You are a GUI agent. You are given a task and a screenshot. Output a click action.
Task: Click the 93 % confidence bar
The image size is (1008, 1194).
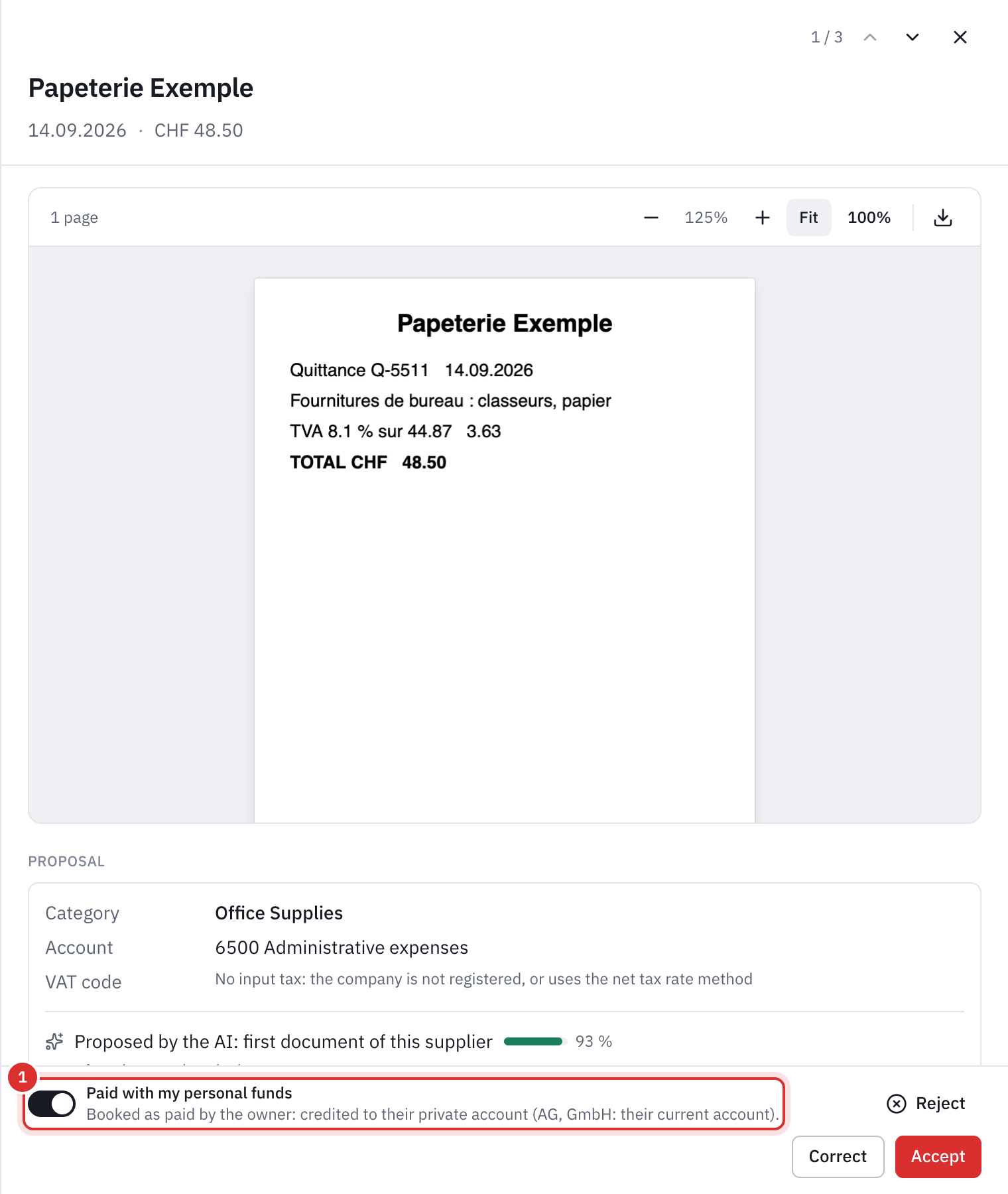pyautogui.click(x=534, y=1041)
